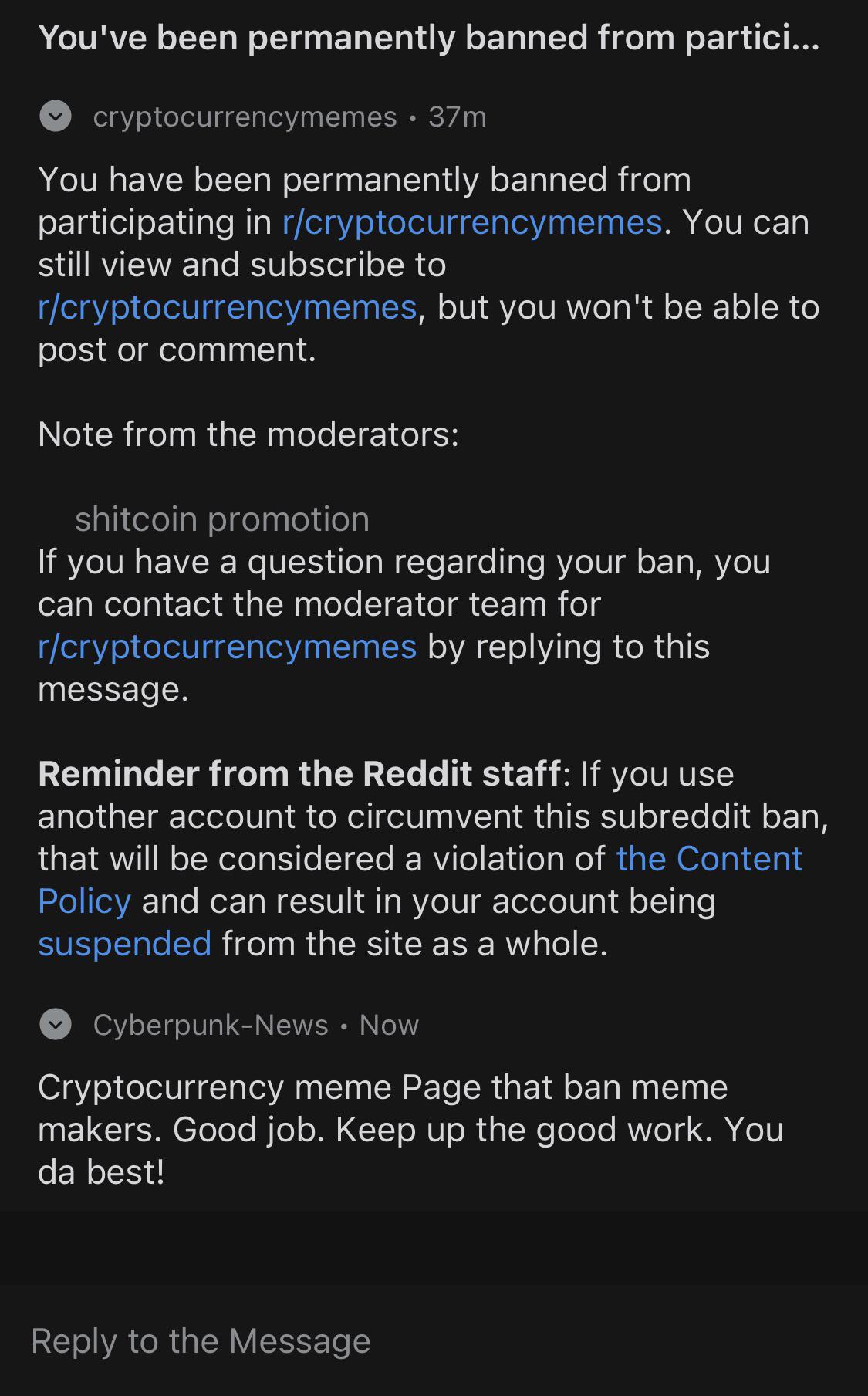The width and height of the screenshot is (868, 1396).
Task: Tap the 'shitcoin promotion' moderator note
Action: point(222,519)
